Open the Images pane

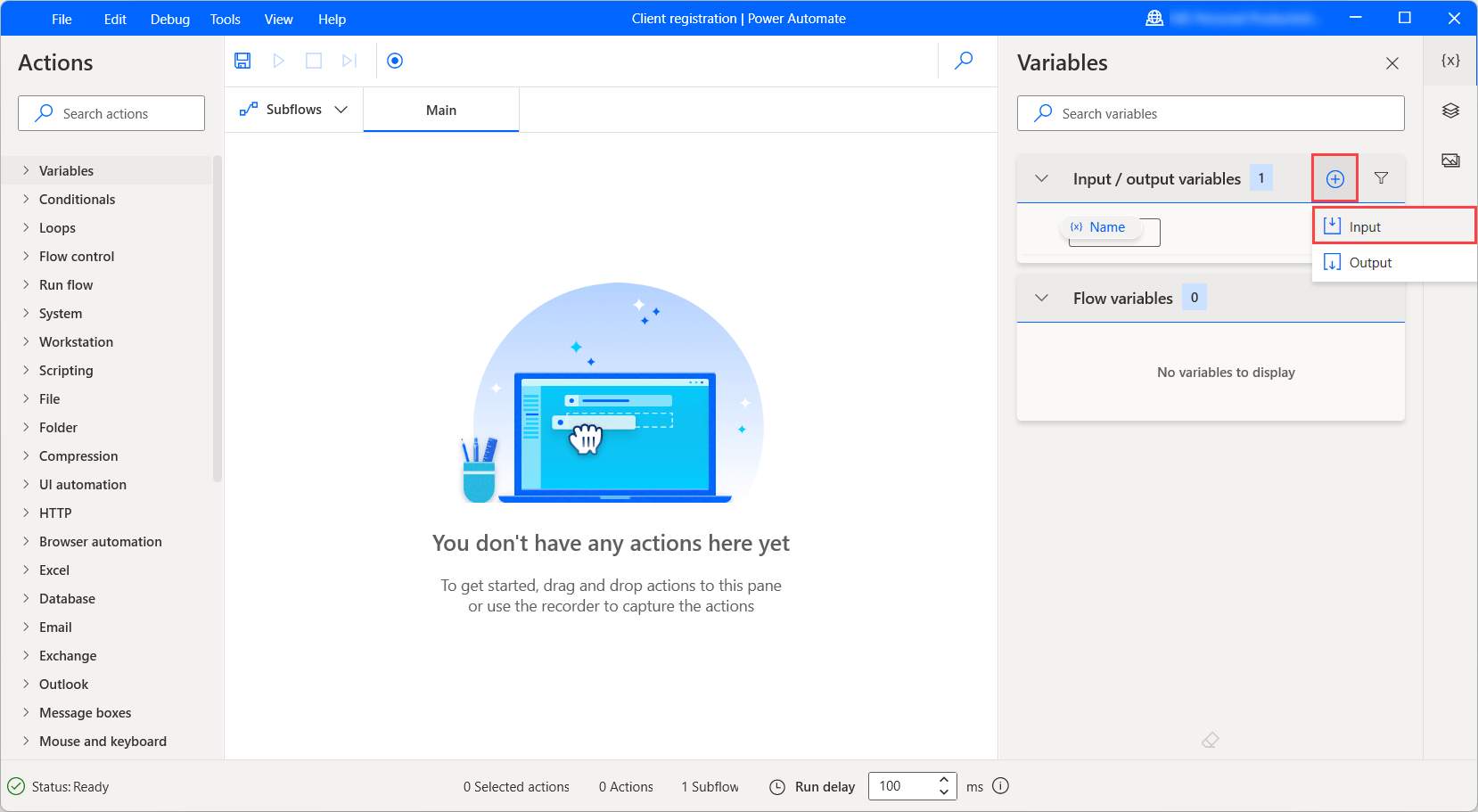[1450, 160]
